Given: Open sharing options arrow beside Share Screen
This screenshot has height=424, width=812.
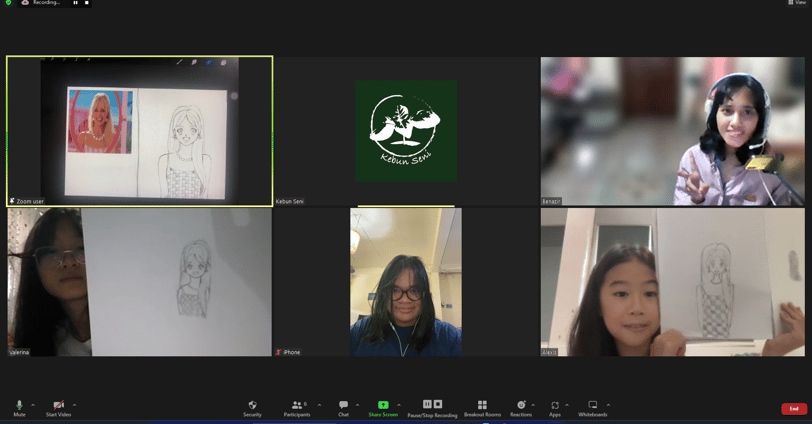Looking at the screenshot, I should tap(399, 405).
